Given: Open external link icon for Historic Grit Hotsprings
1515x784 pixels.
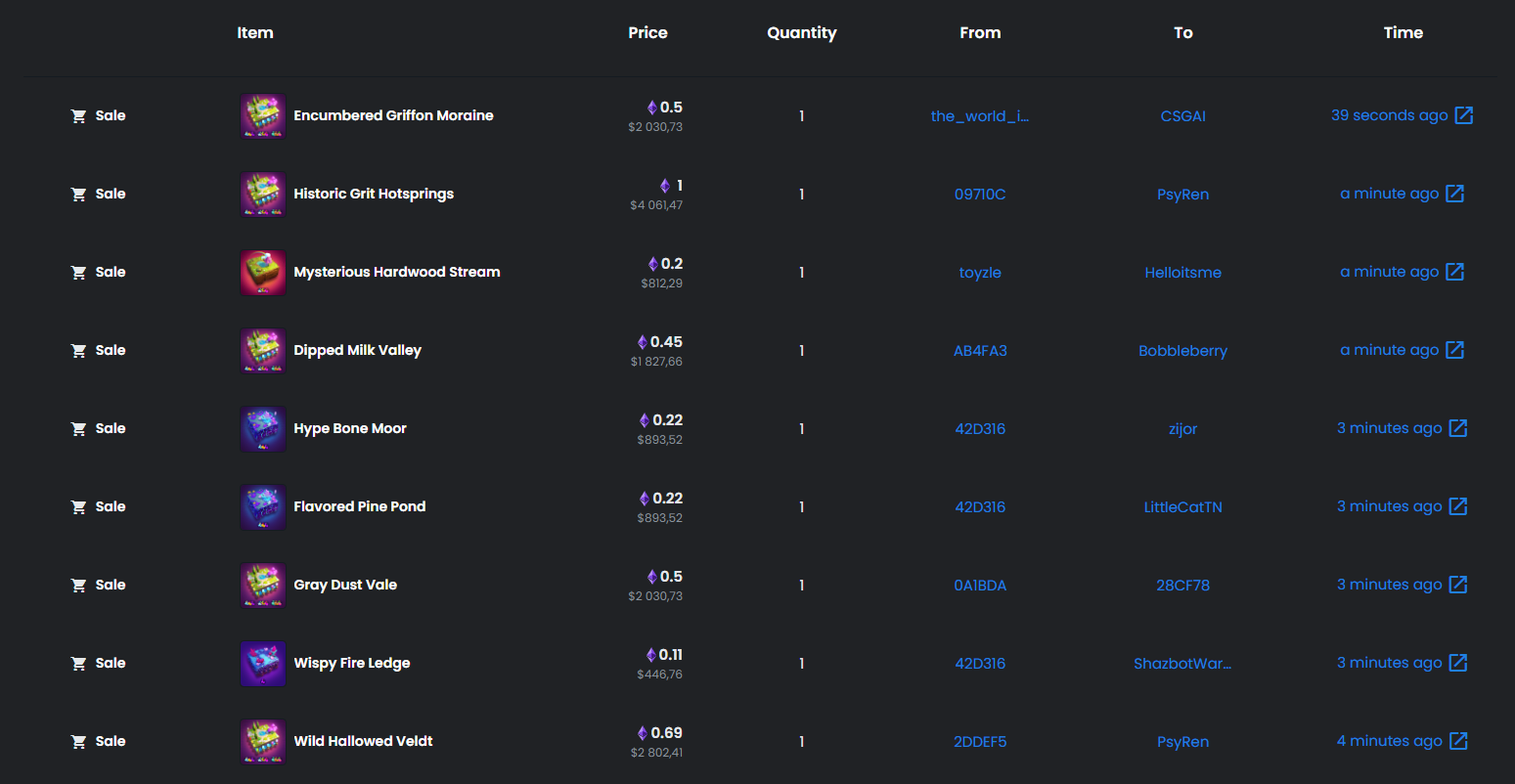Looking at the screenshot, I should 1454,194.
